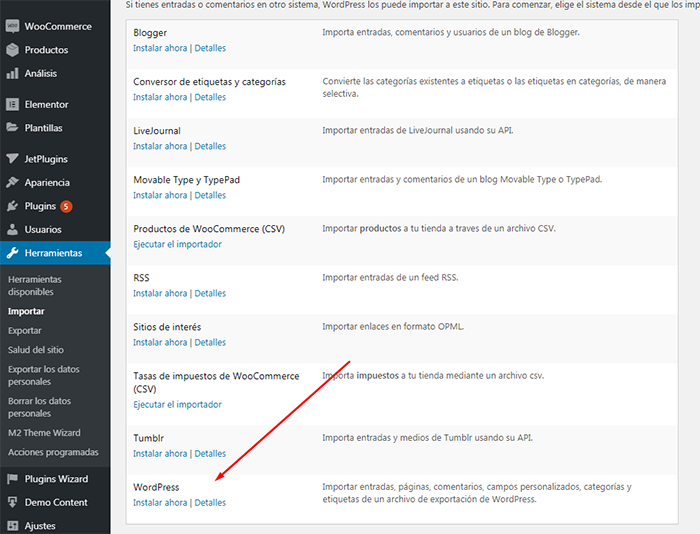The width and height of the screenshot is (700, 534).
Task: View Detalles for RSS importer
Action: pyautogui.click(x=210, y=293)
